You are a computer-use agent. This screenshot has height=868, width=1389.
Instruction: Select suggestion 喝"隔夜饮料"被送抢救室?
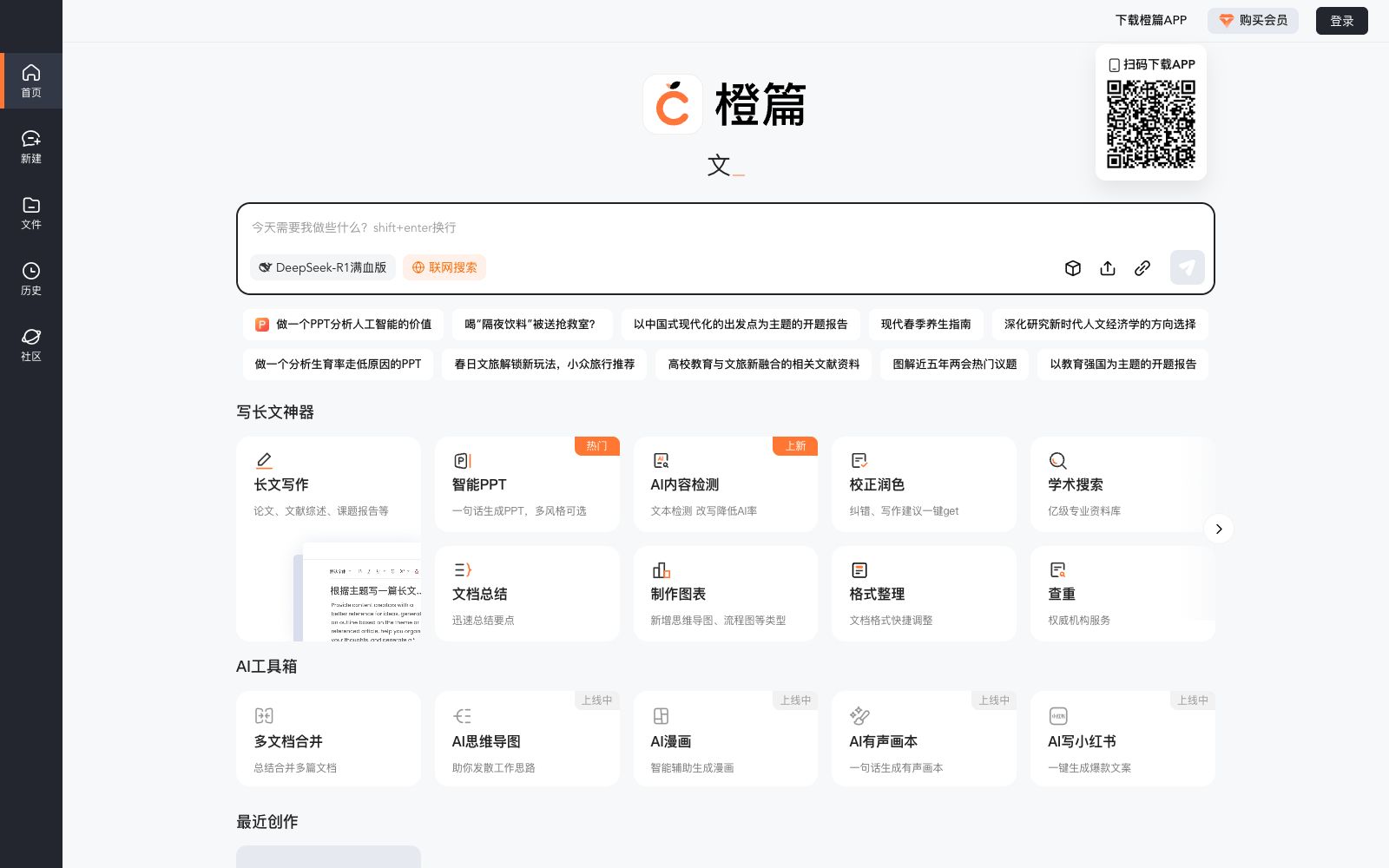click(532, 324)
